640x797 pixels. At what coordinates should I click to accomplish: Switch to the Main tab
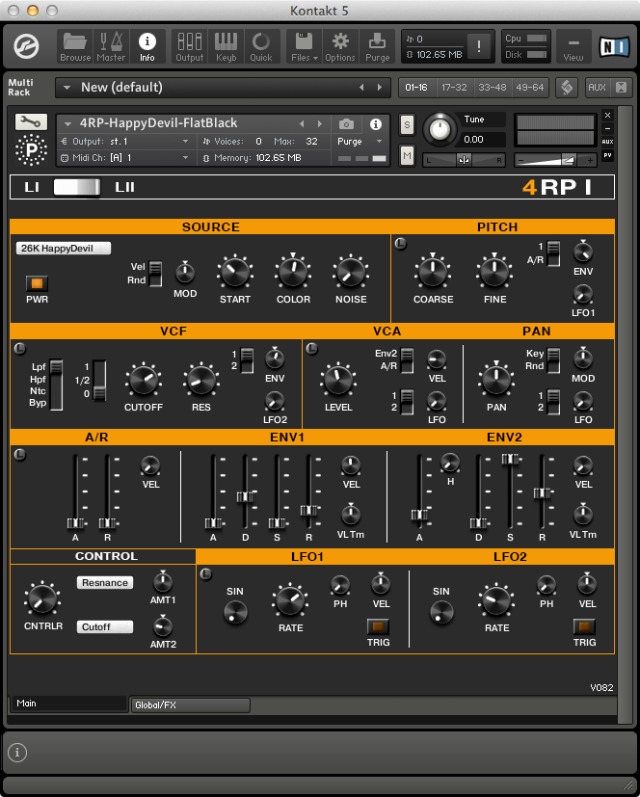tap(68, 703)
